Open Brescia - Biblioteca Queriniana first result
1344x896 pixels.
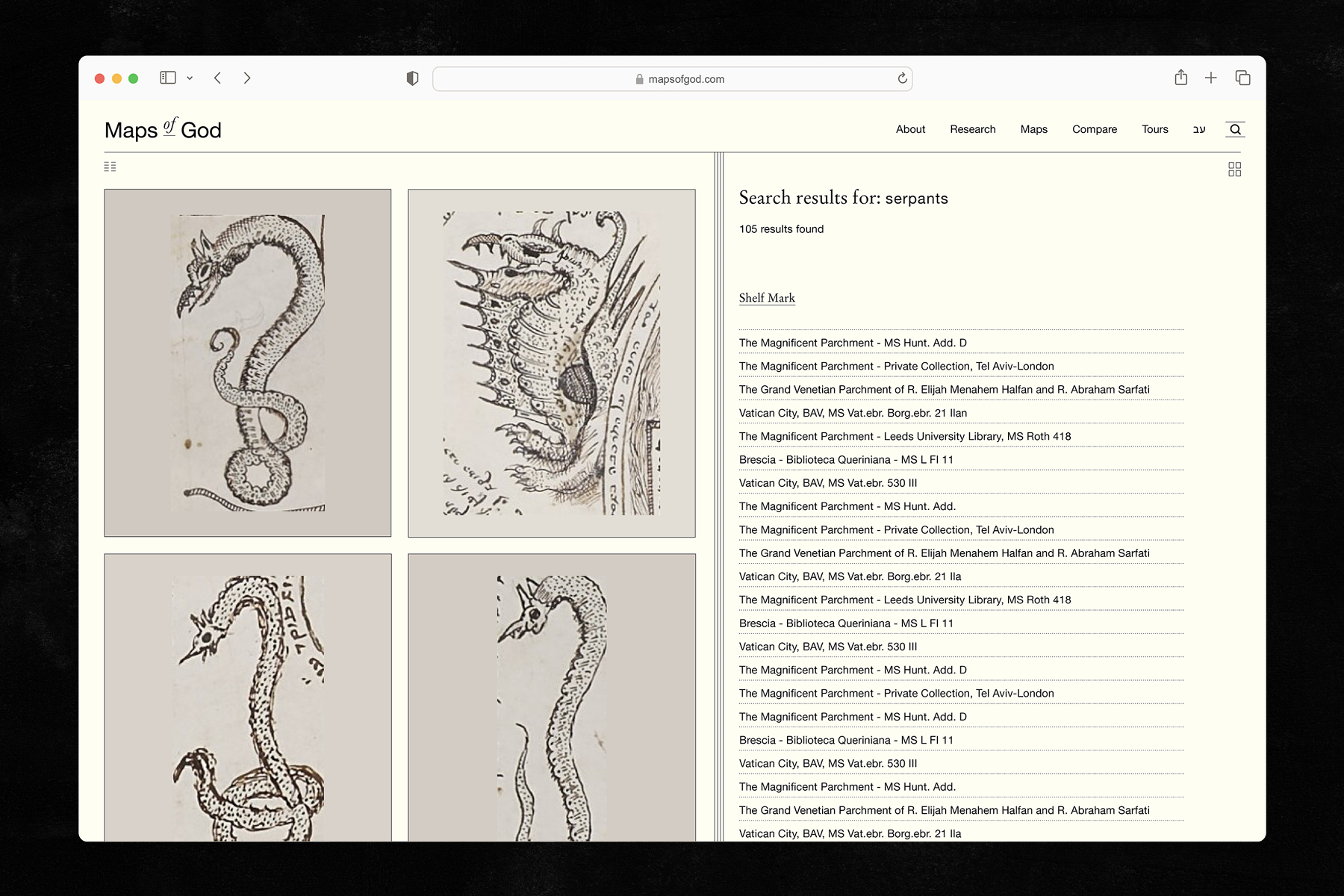click(x=846, y=460)
